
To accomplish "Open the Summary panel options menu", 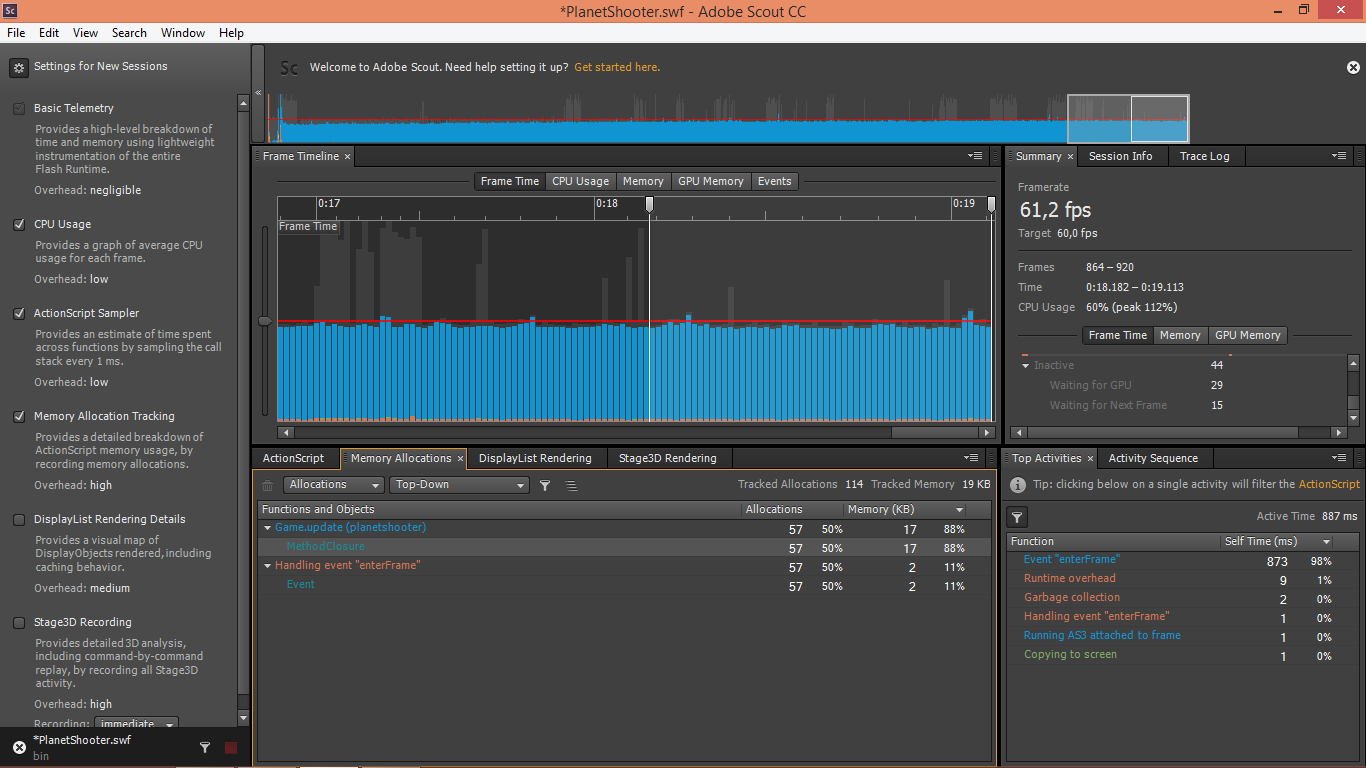I will (x=1339, y=156).
